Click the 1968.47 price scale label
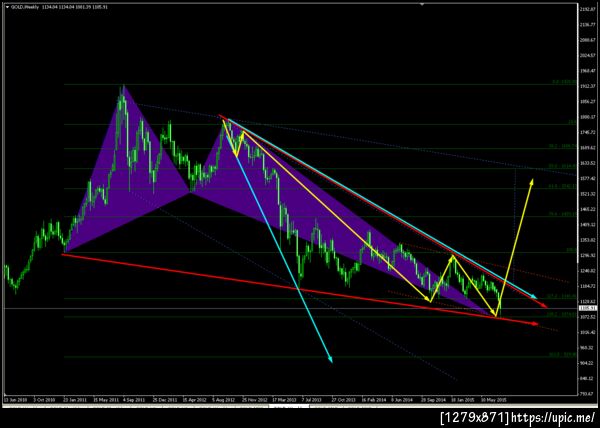The image size is (600, 428). (587, 71)
